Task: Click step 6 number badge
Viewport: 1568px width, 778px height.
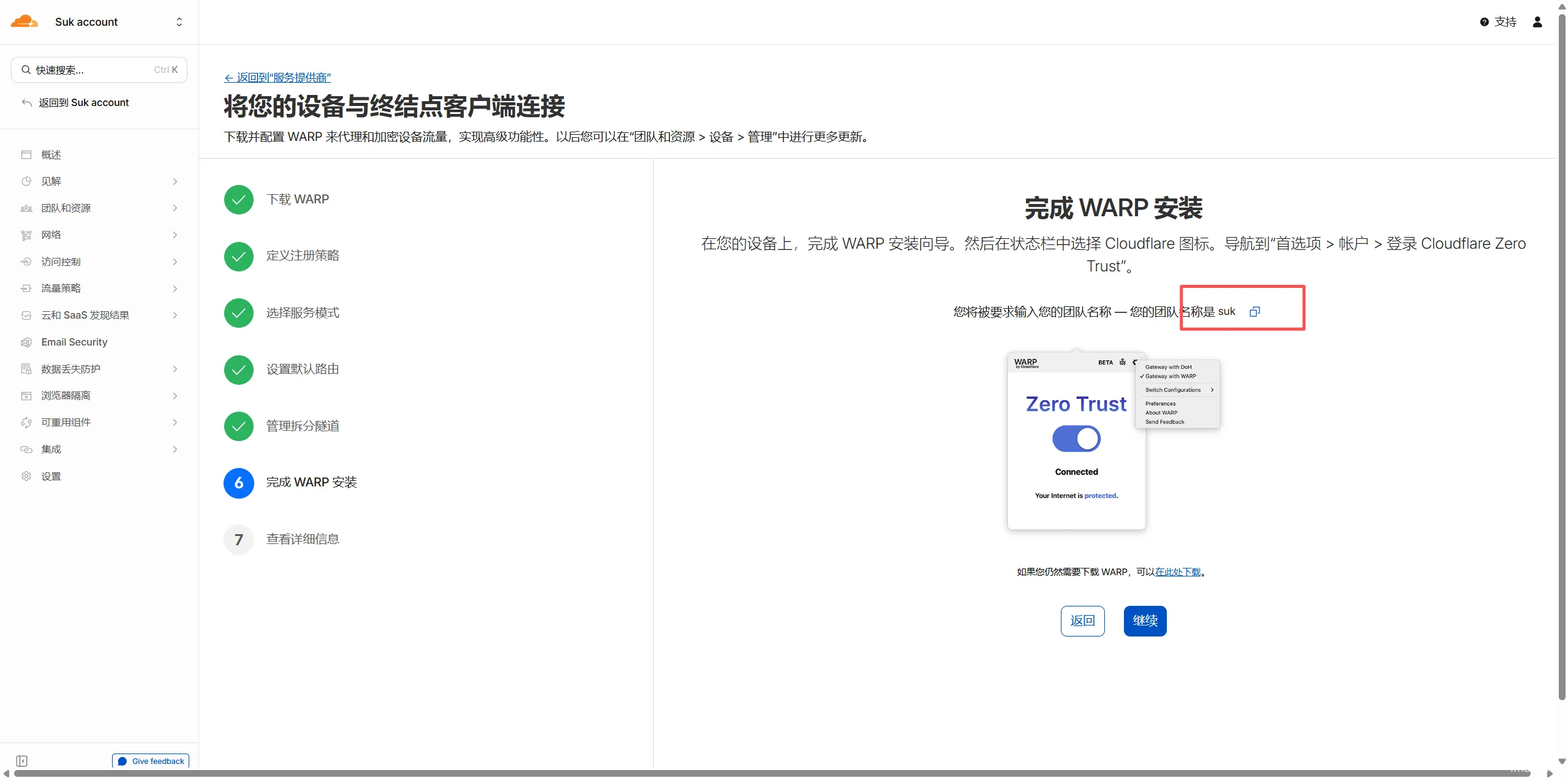Action: (x=239, y=483)
